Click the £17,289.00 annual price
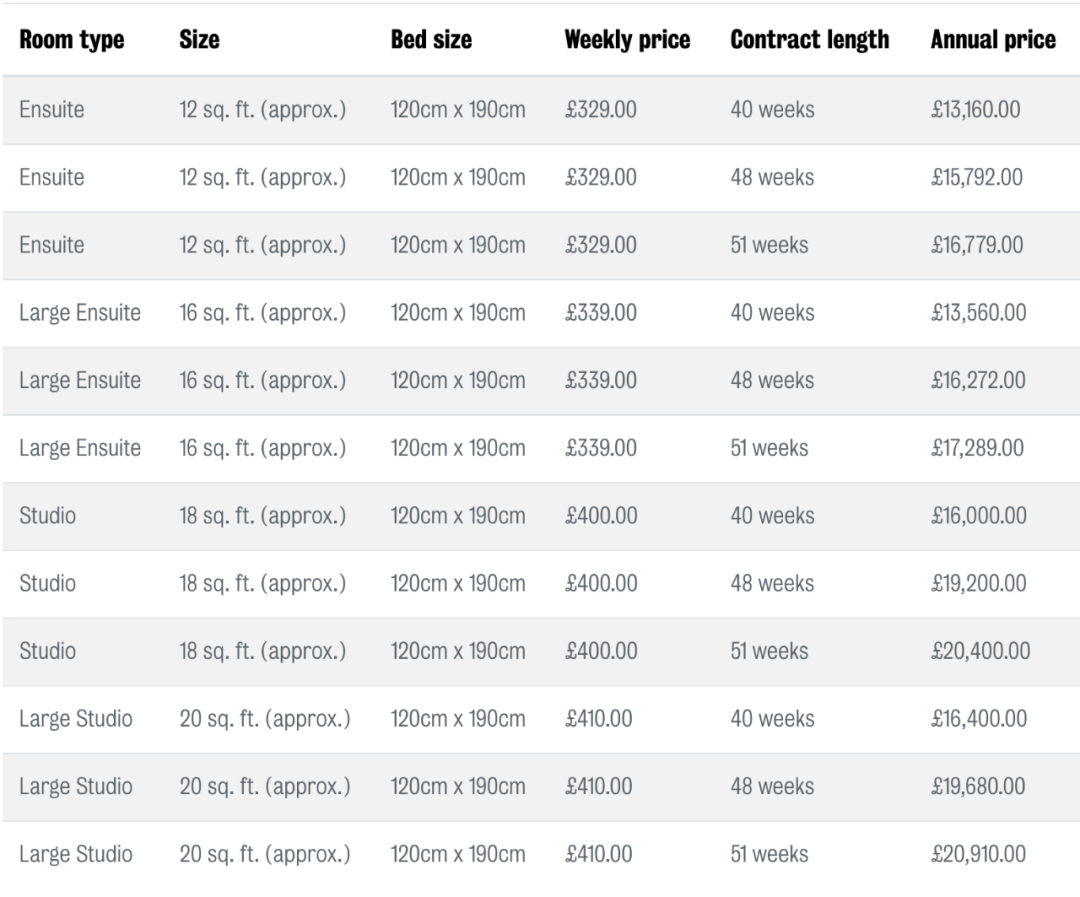1080x897 pixels. click(x=976, y=448)
